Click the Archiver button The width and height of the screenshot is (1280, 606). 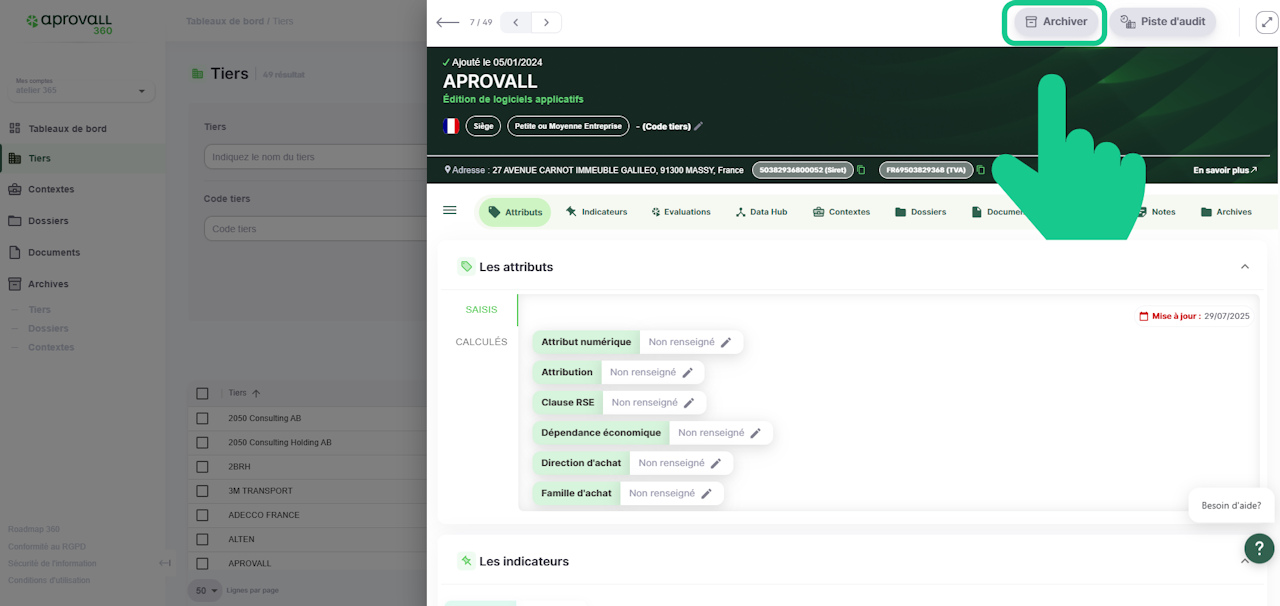[x=1055, y=22]
